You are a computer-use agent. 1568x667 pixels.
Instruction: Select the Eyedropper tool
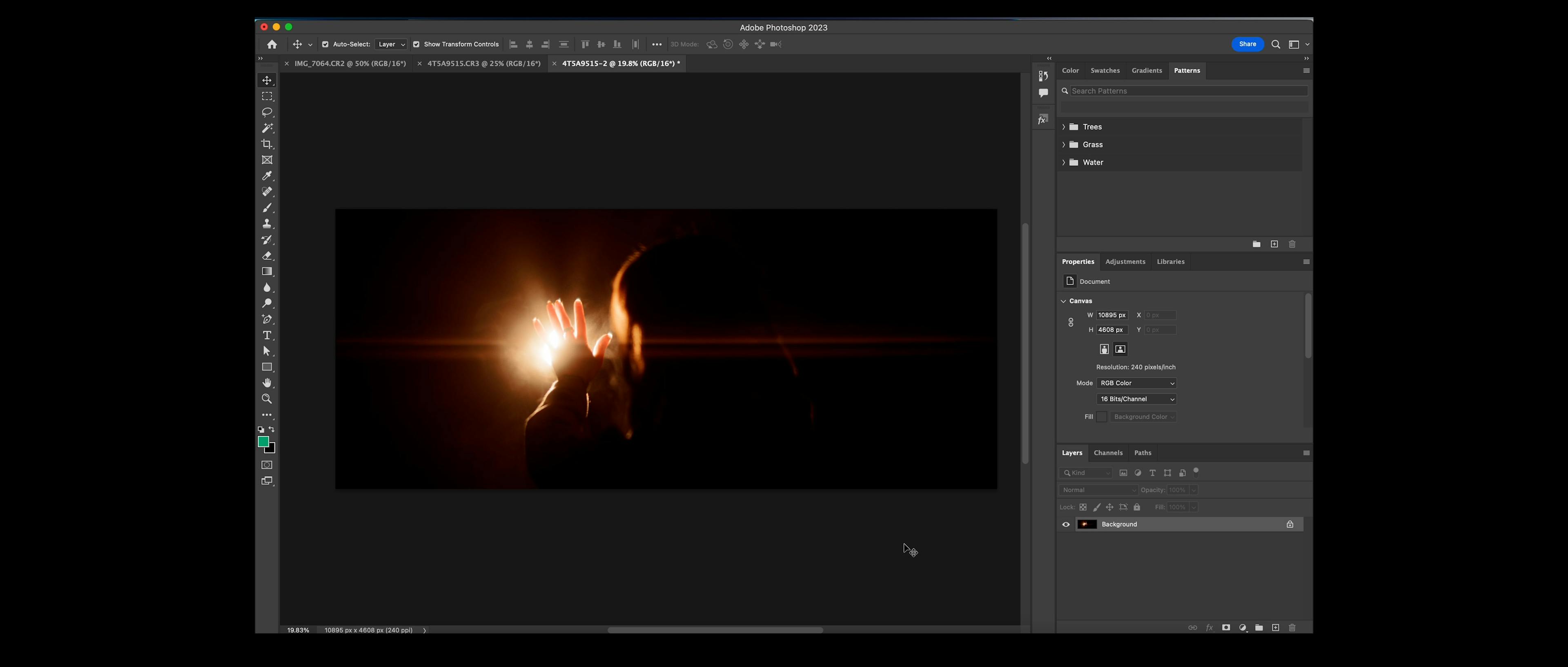[x=267, y=176]
